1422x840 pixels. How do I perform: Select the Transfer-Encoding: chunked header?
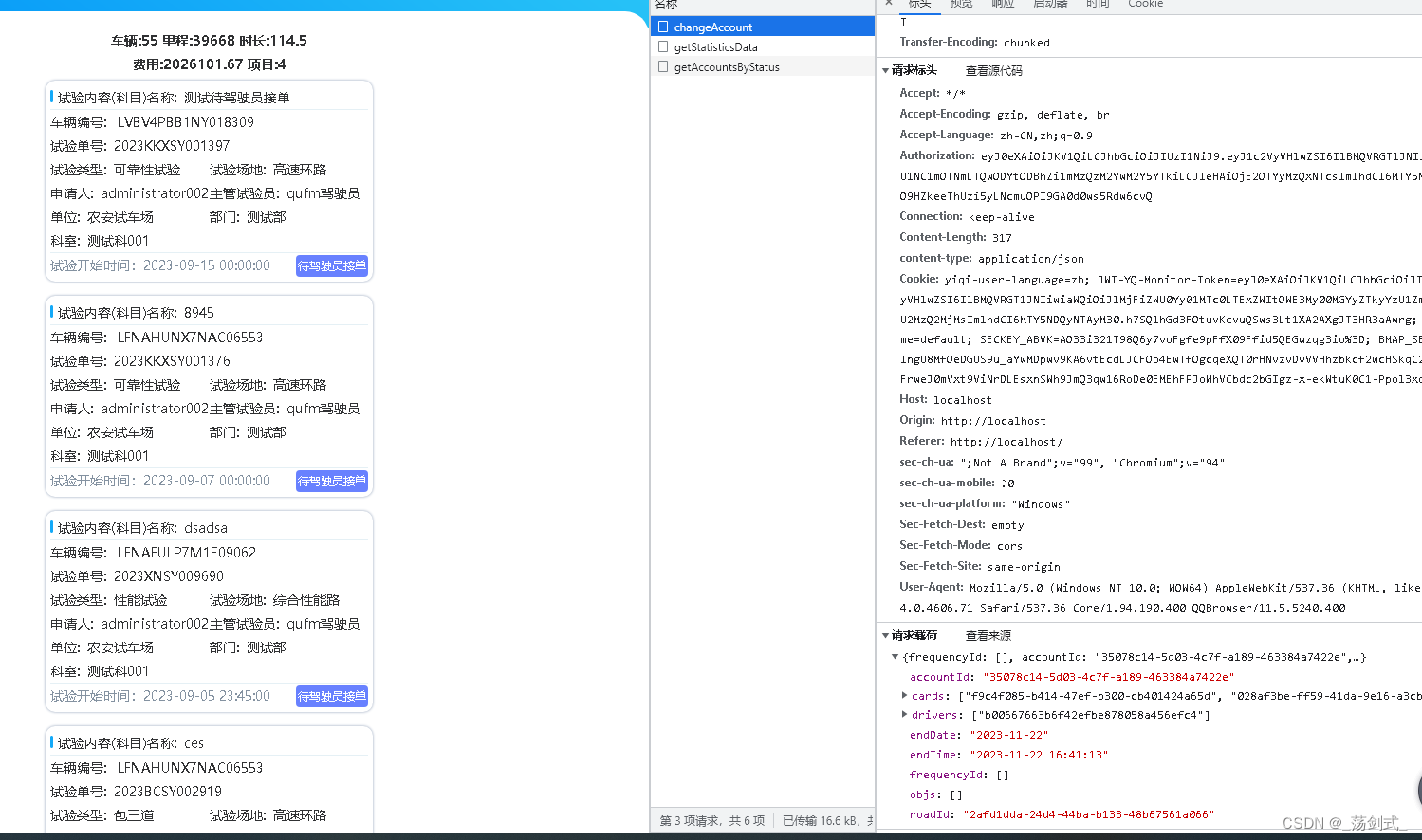[x=974, y=43]
